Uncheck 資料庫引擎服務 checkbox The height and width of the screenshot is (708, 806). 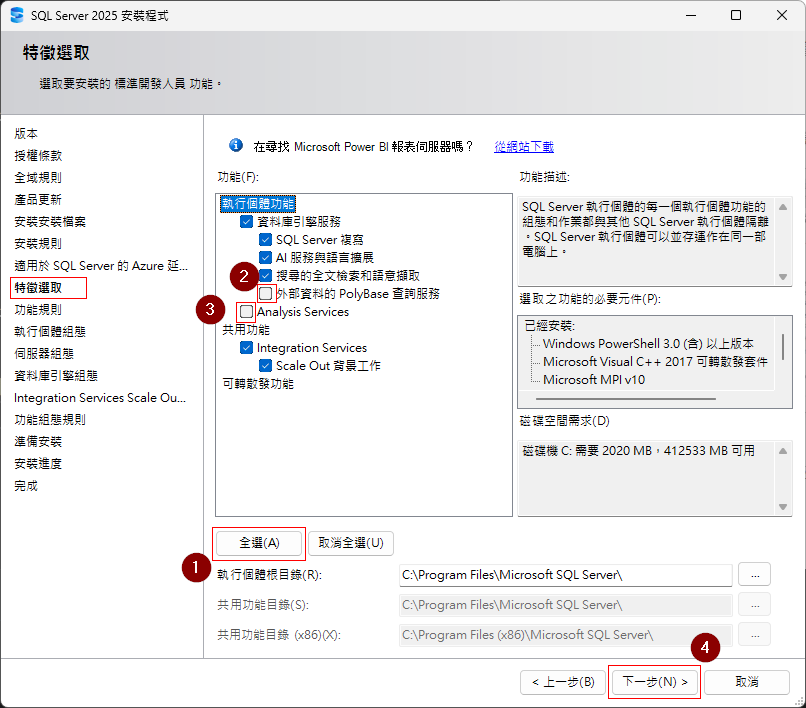click(x=246, y=222)
